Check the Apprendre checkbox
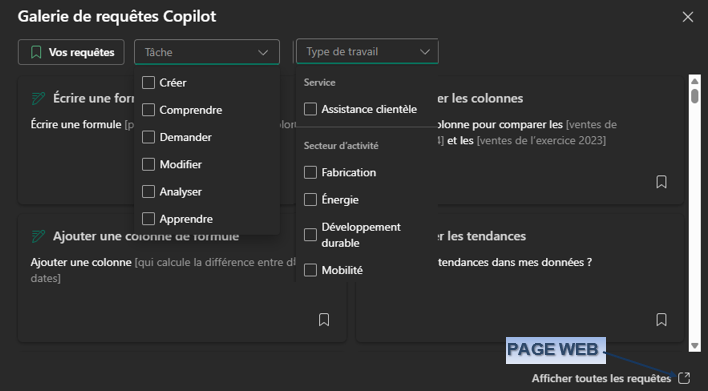This screenshot has height=391, width=708. coord(148,219)
